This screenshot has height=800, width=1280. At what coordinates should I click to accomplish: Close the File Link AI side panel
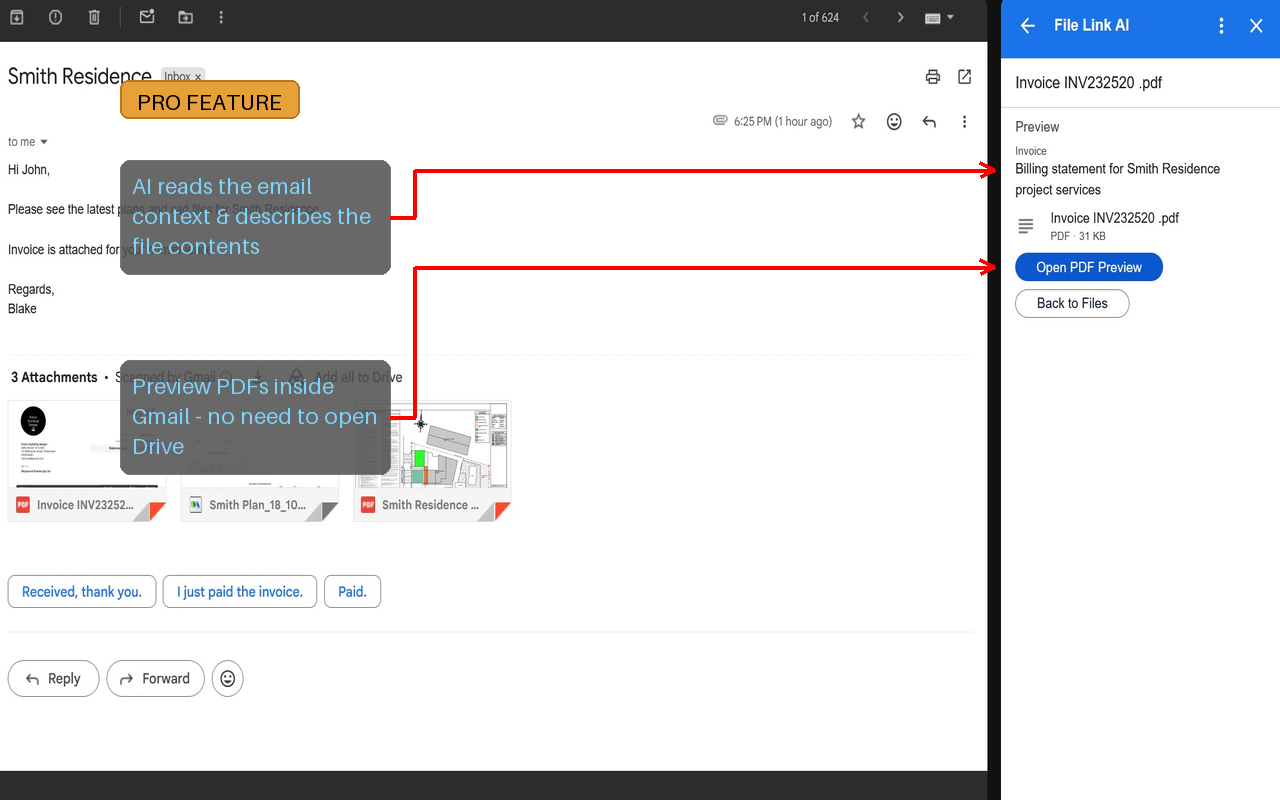pyautogui.click(x=1256, y=26)
